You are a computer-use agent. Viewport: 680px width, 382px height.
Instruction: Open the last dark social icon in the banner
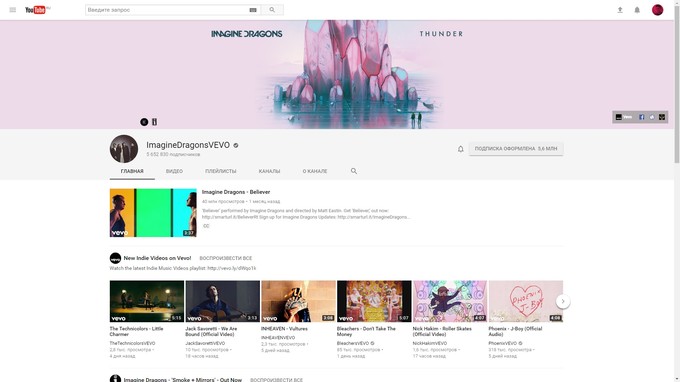click(662, 117)
